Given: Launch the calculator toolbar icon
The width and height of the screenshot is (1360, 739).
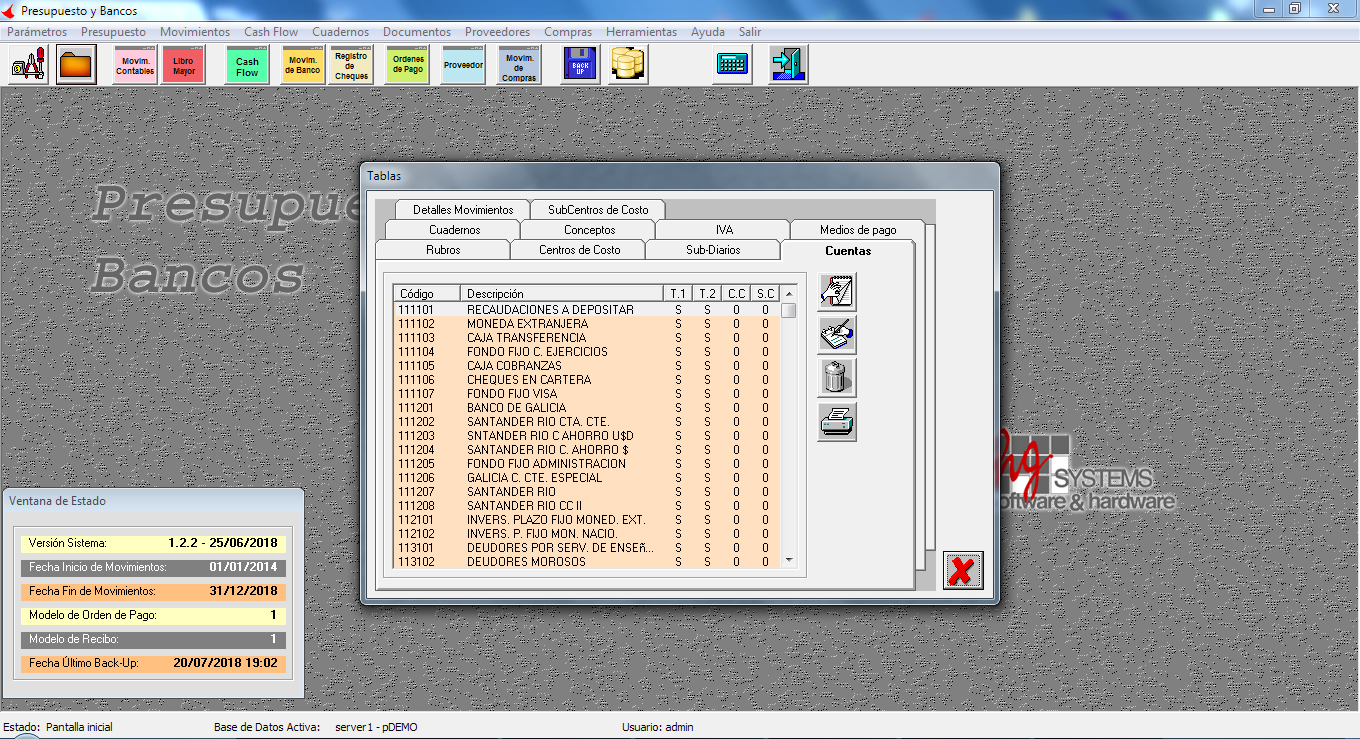Looking at the screenshot, I should (x=733, y=65).
